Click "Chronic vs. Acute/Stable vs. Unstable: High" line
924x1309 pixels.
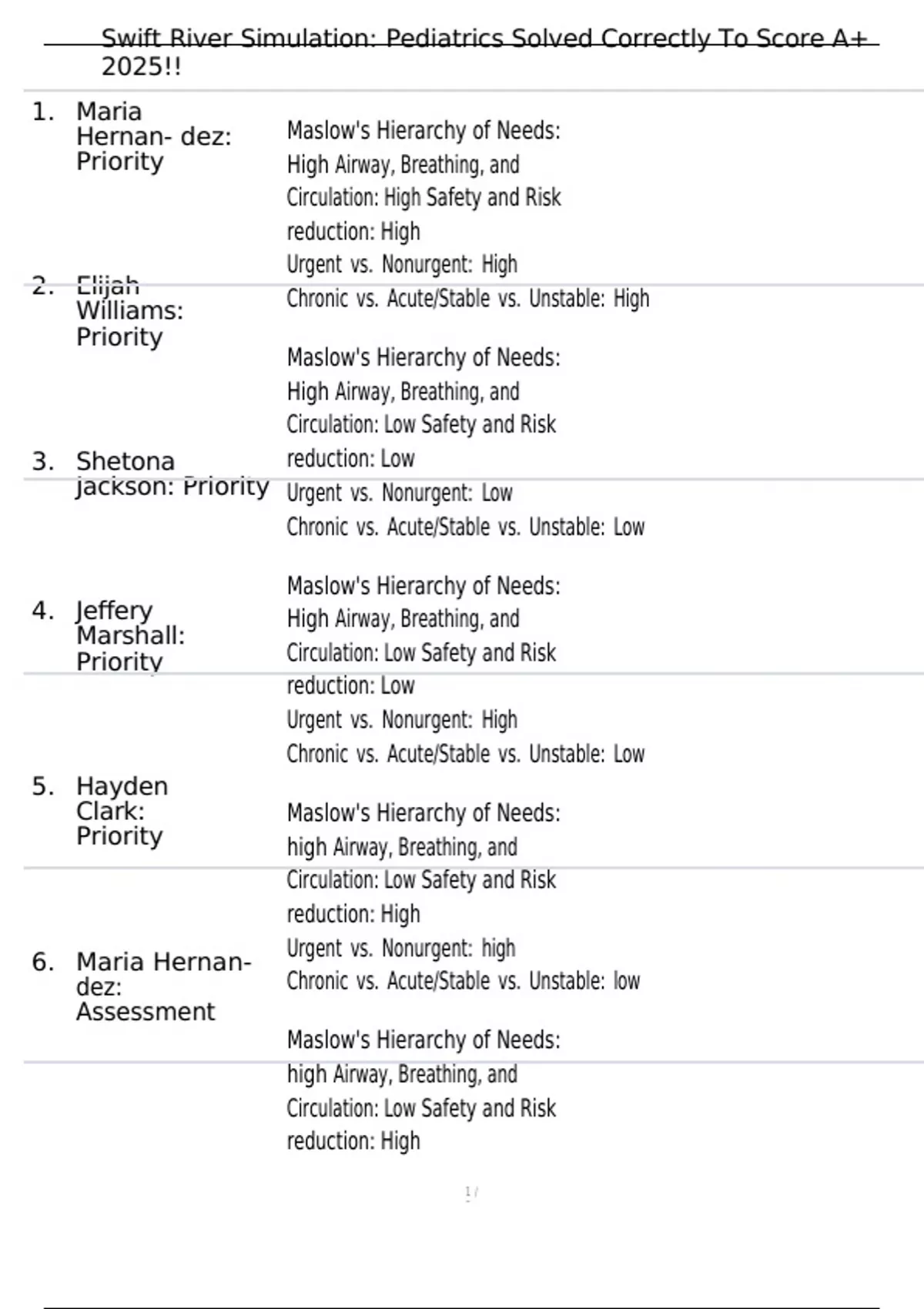coord(467,299)
